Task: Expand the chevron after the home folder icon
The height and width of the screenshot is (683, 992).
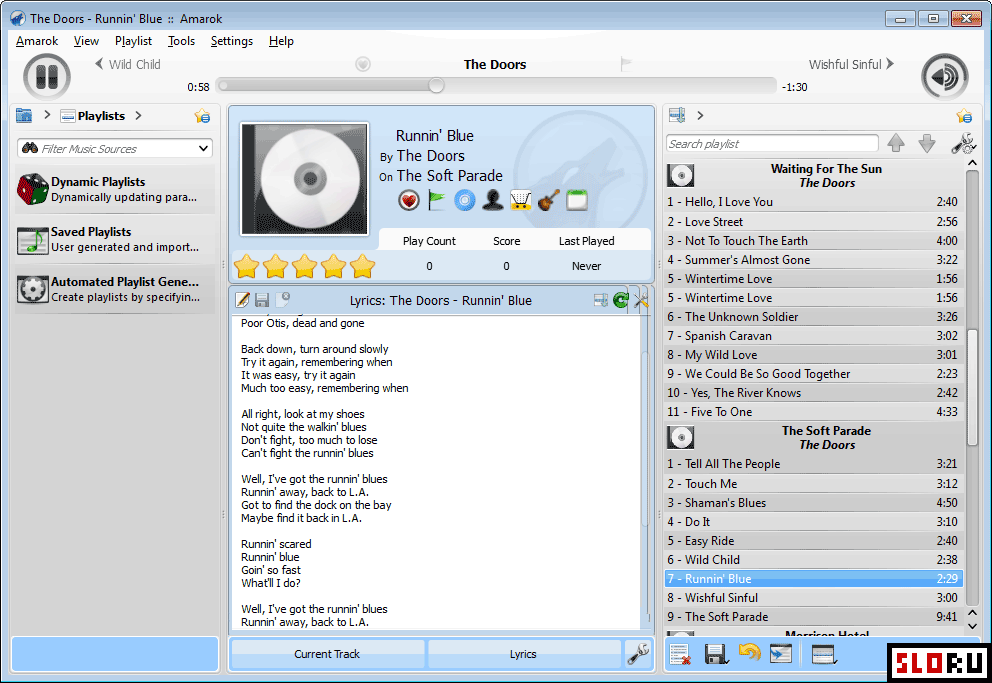Action: pos(47,115)
